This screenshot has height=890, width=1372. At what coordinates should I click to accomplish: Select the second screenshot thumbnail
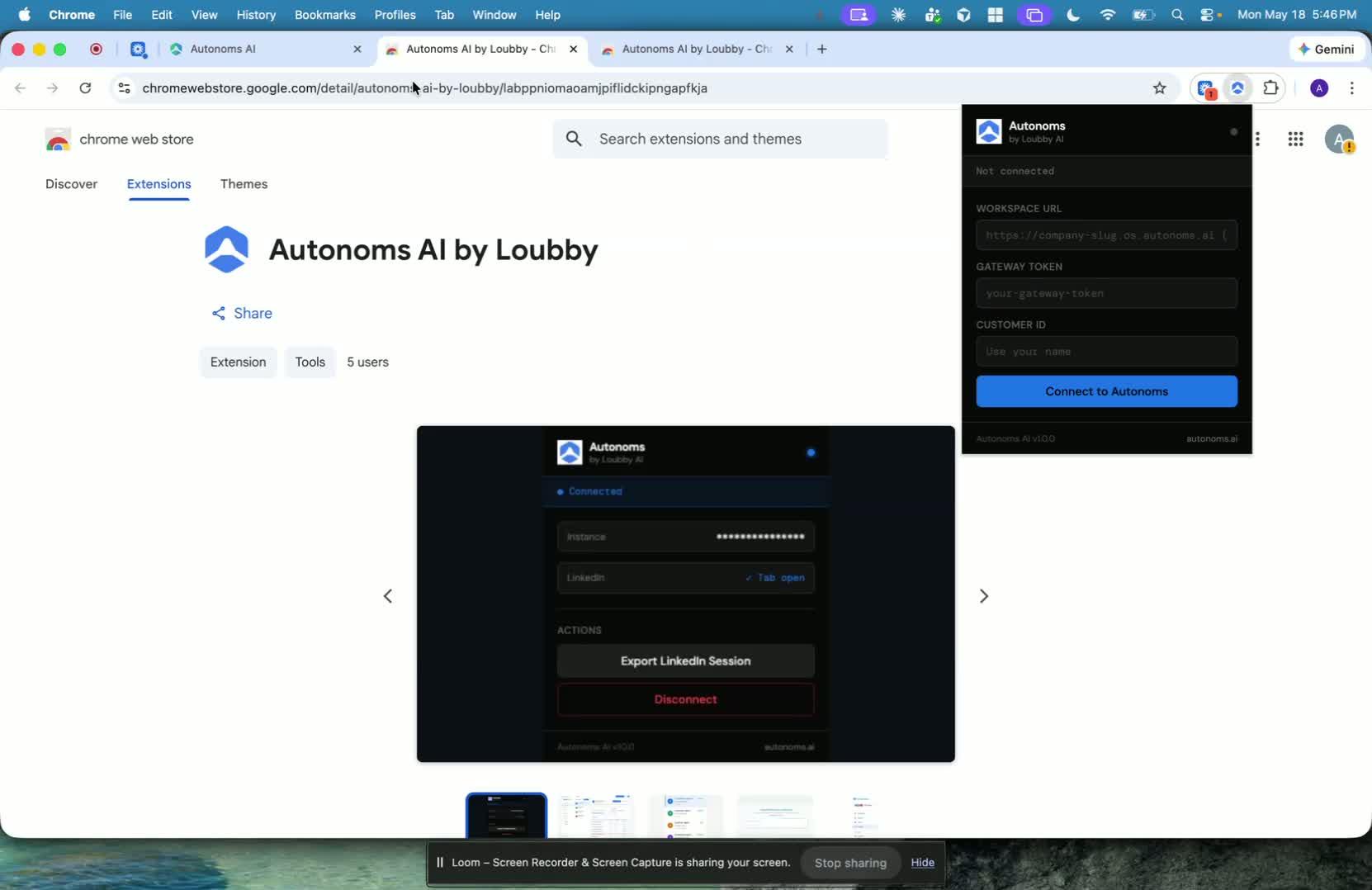tap(596, 816)
